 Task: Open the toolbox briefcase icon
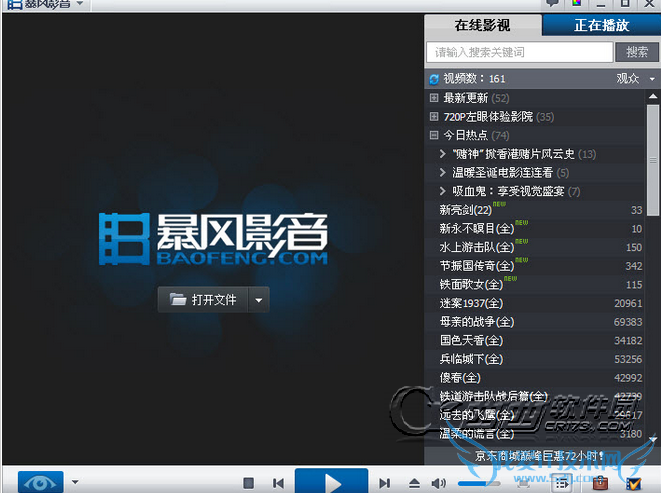pos(600,483)
